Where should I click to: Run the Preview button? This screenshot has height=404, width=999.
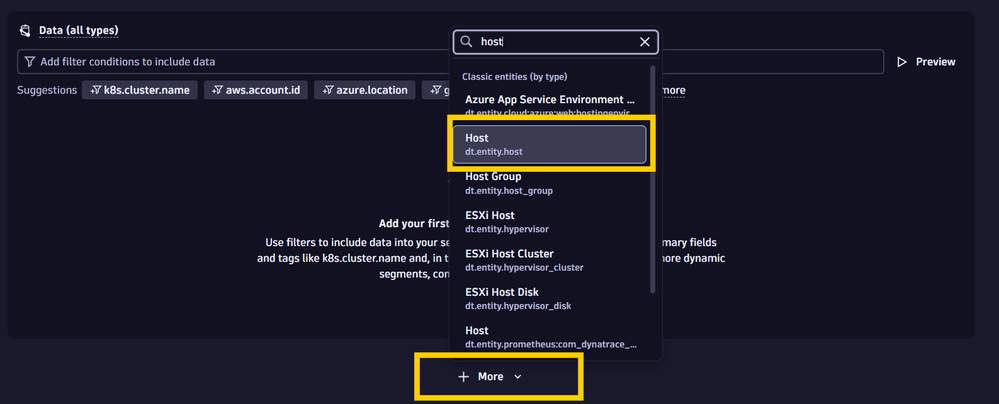[x=926, y=62]
